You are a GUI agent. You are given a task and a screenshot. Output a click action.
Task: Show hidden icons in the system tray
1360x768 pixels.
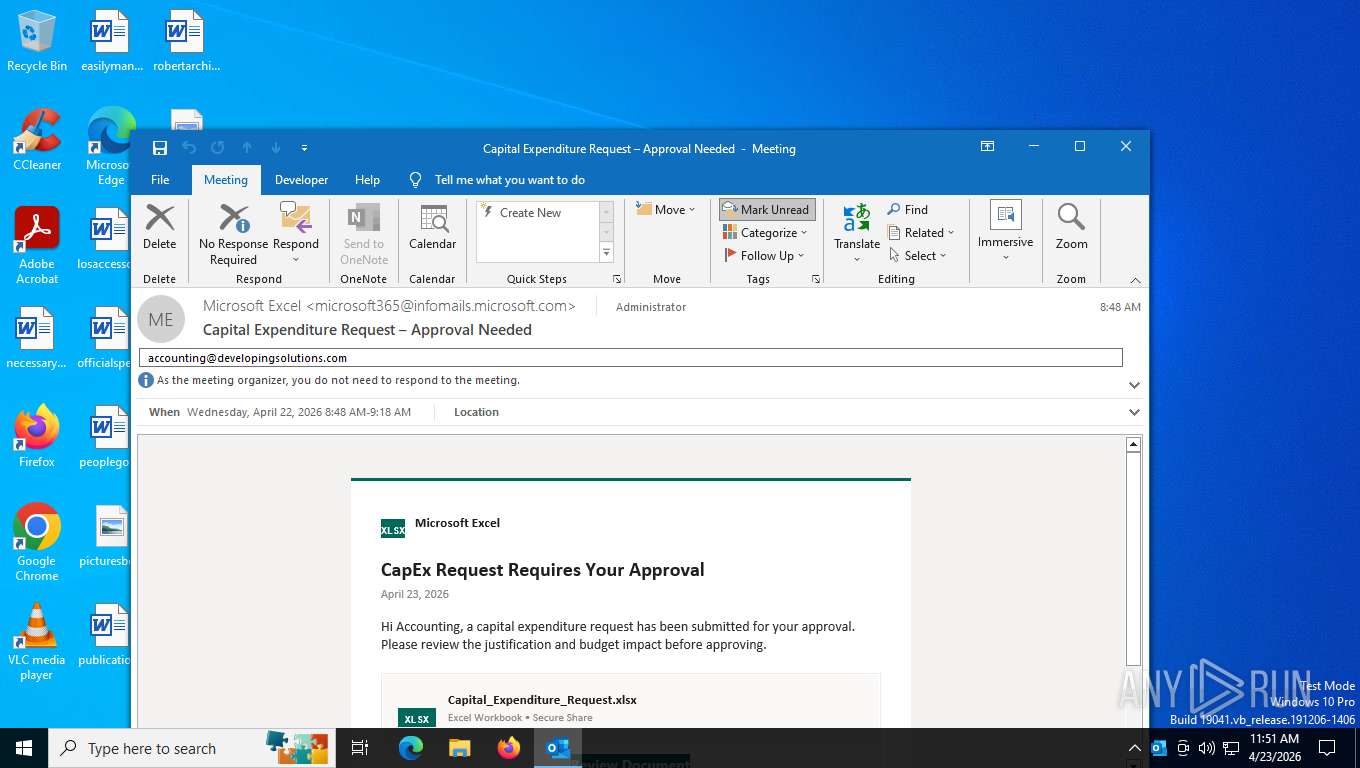pyautogui.click(x=1134, y=748)
